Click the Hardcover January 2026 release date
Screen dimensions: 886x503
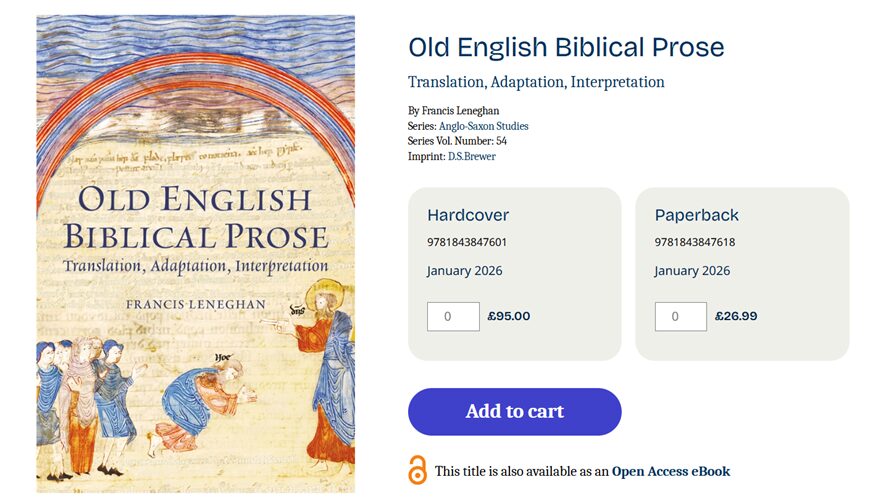(x=464, y=271)
